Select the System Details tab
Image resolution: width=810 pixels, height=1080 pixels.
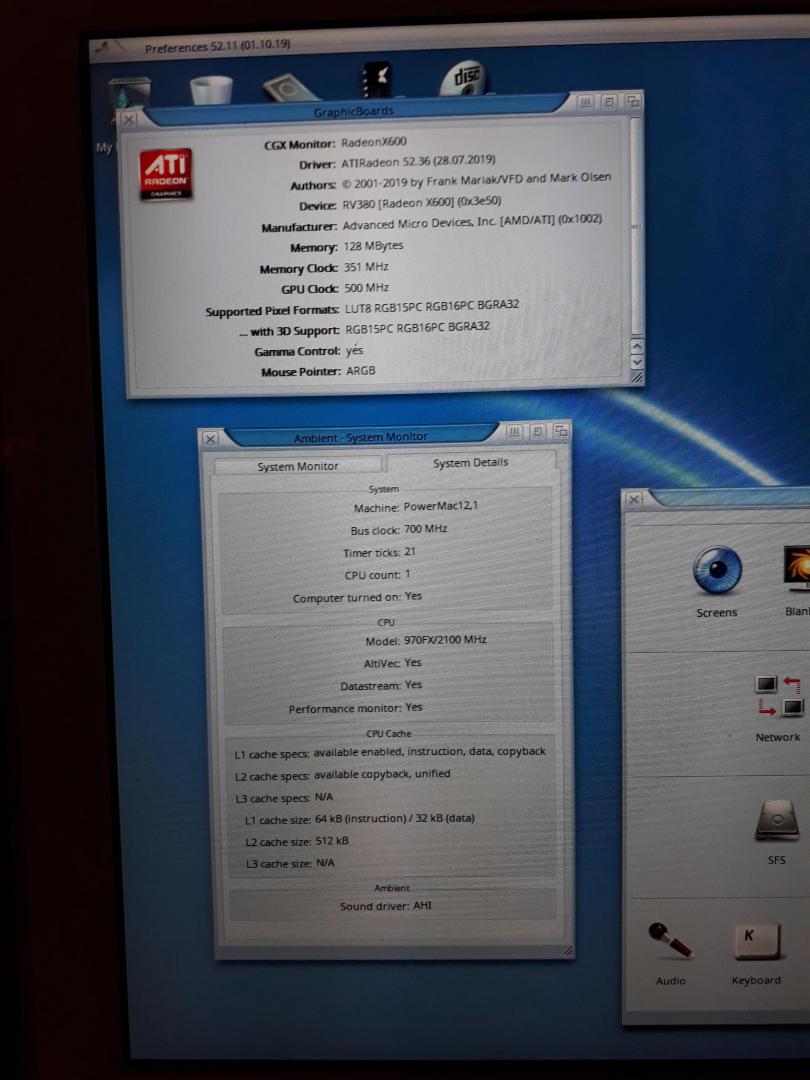470,463
